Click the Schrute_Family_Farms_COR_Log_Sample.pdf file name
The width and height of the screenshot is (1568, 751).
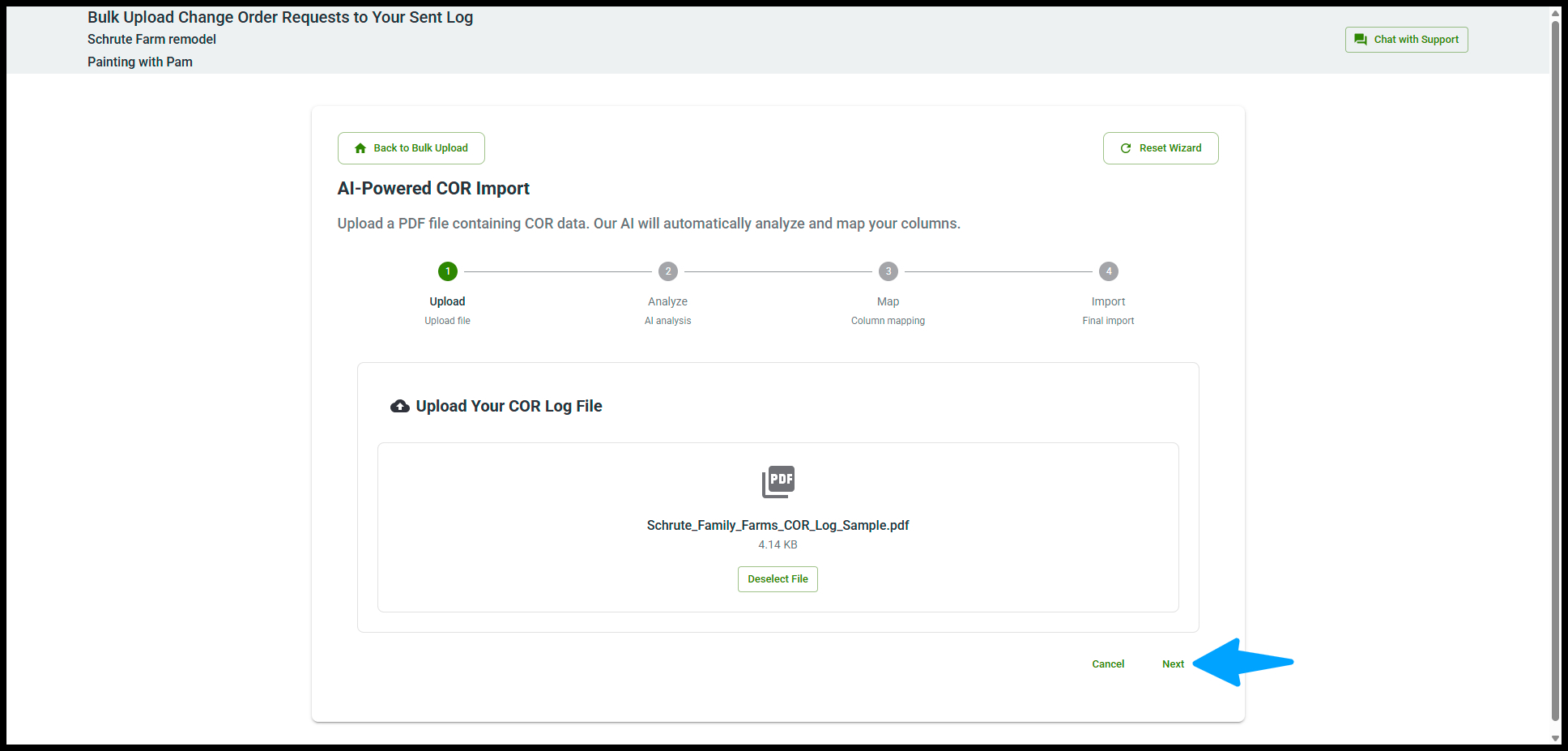click(778, 526)
